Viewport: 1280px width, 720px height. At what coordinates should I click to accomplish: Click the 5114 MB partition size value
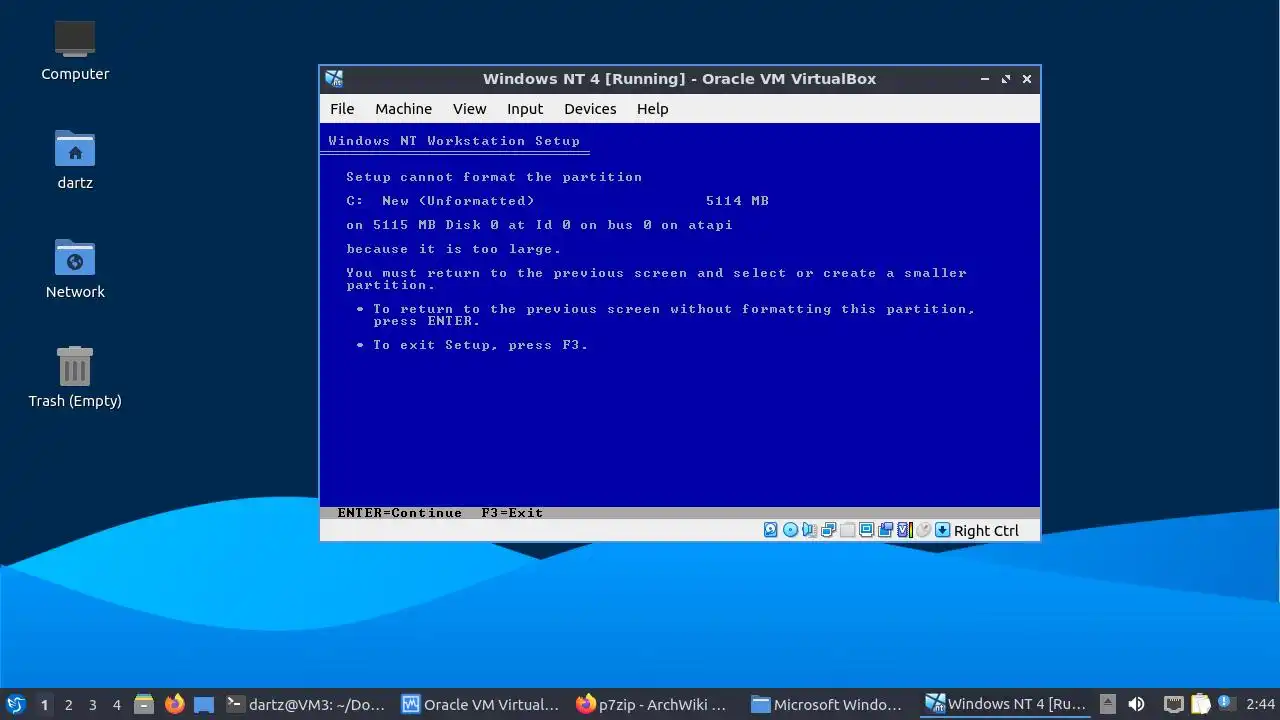pyautogui.click(x=737, y=201)
